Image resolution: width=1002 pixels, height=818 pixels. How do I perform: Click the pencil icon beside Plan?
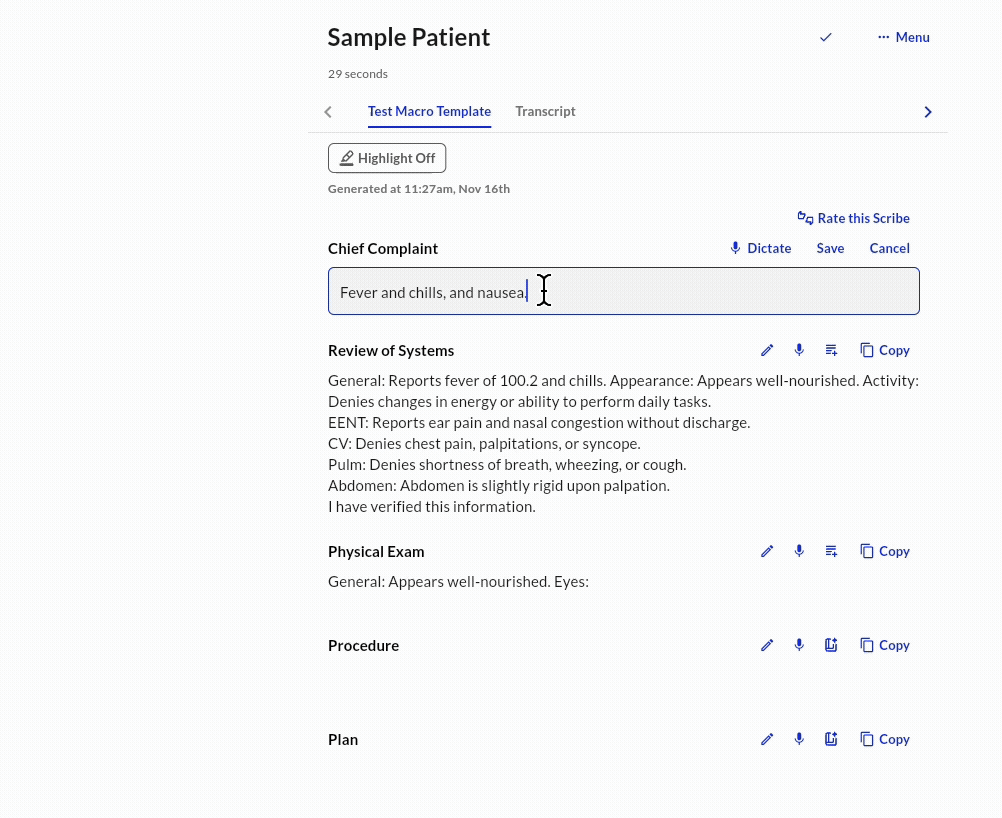(767, 739)
